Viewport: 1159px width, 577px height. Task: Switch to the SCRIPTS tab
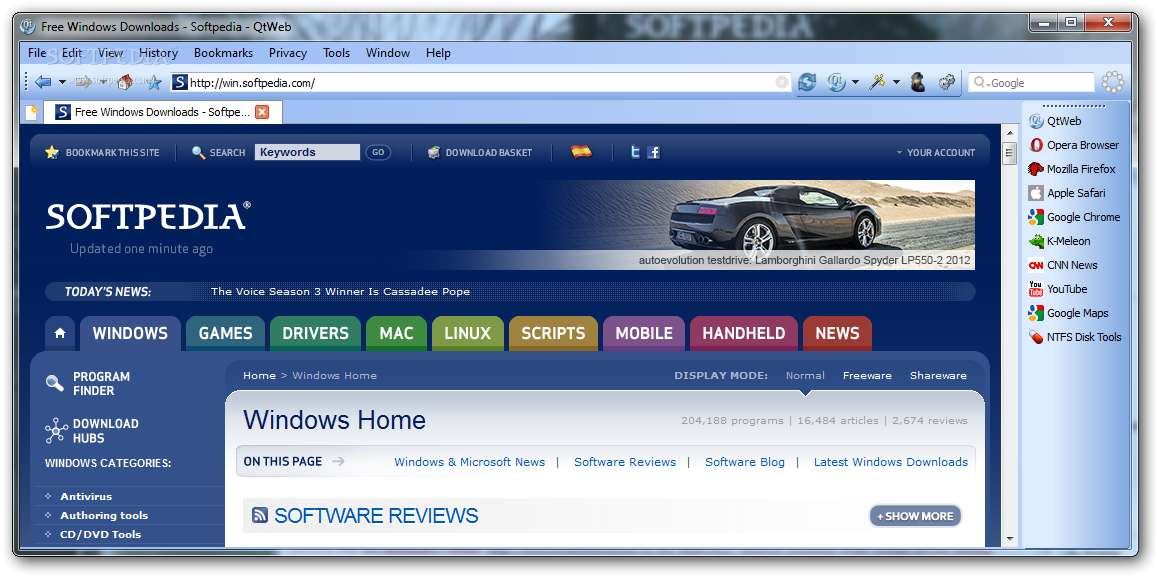(x=553, y=333)
